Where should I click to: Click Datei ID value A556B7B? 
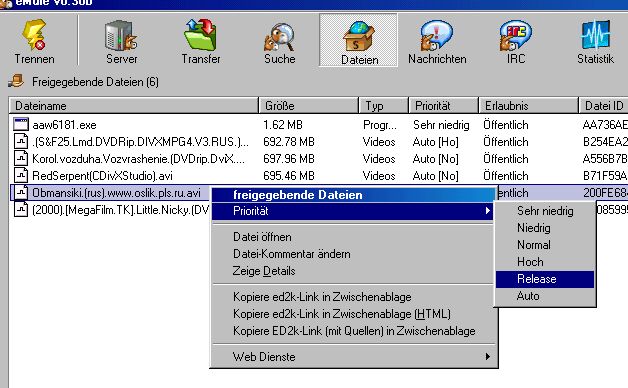point(605,159)
